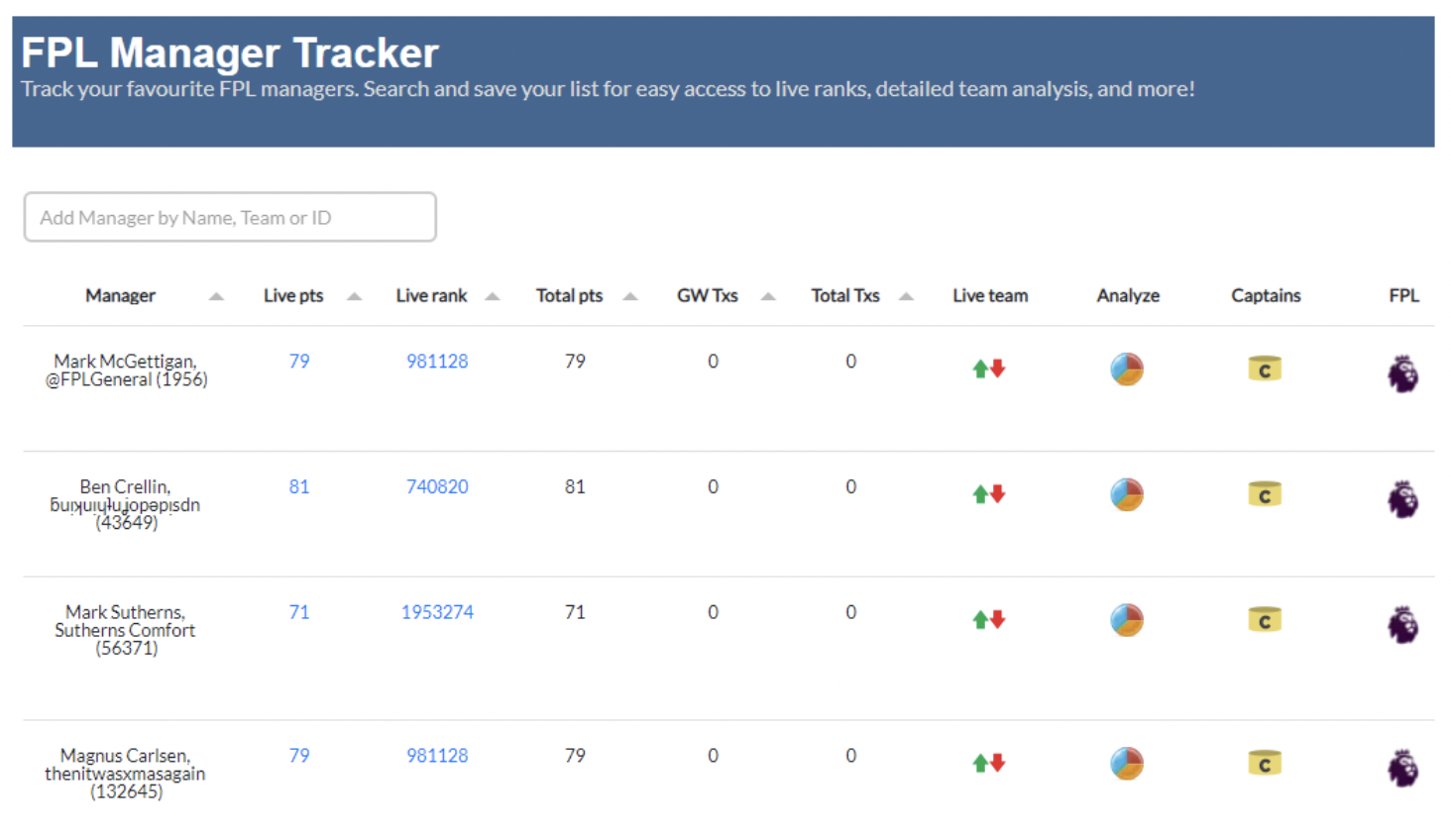Click the GW Txs sort arrow
Screen dimensions: 1451x840
[x=768, y=295]
